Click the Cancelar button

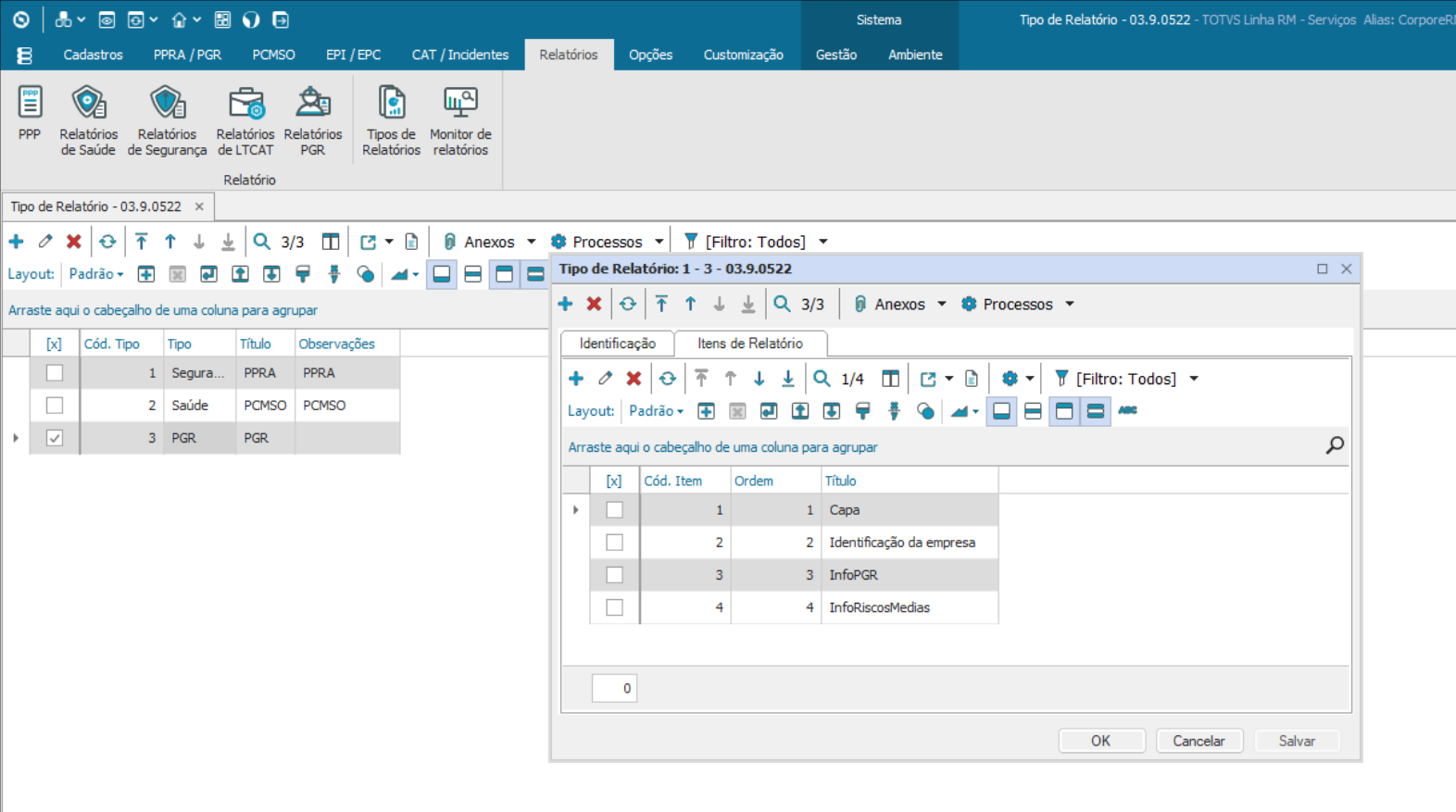(x=1199, y=741)
